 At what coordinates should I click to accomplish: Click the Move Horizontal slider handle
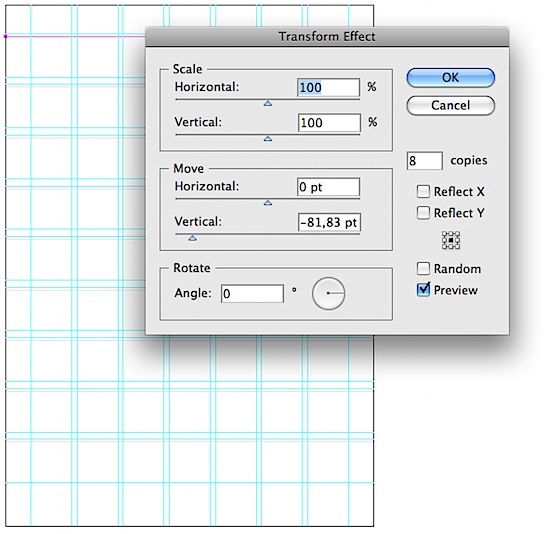point(268,203)
